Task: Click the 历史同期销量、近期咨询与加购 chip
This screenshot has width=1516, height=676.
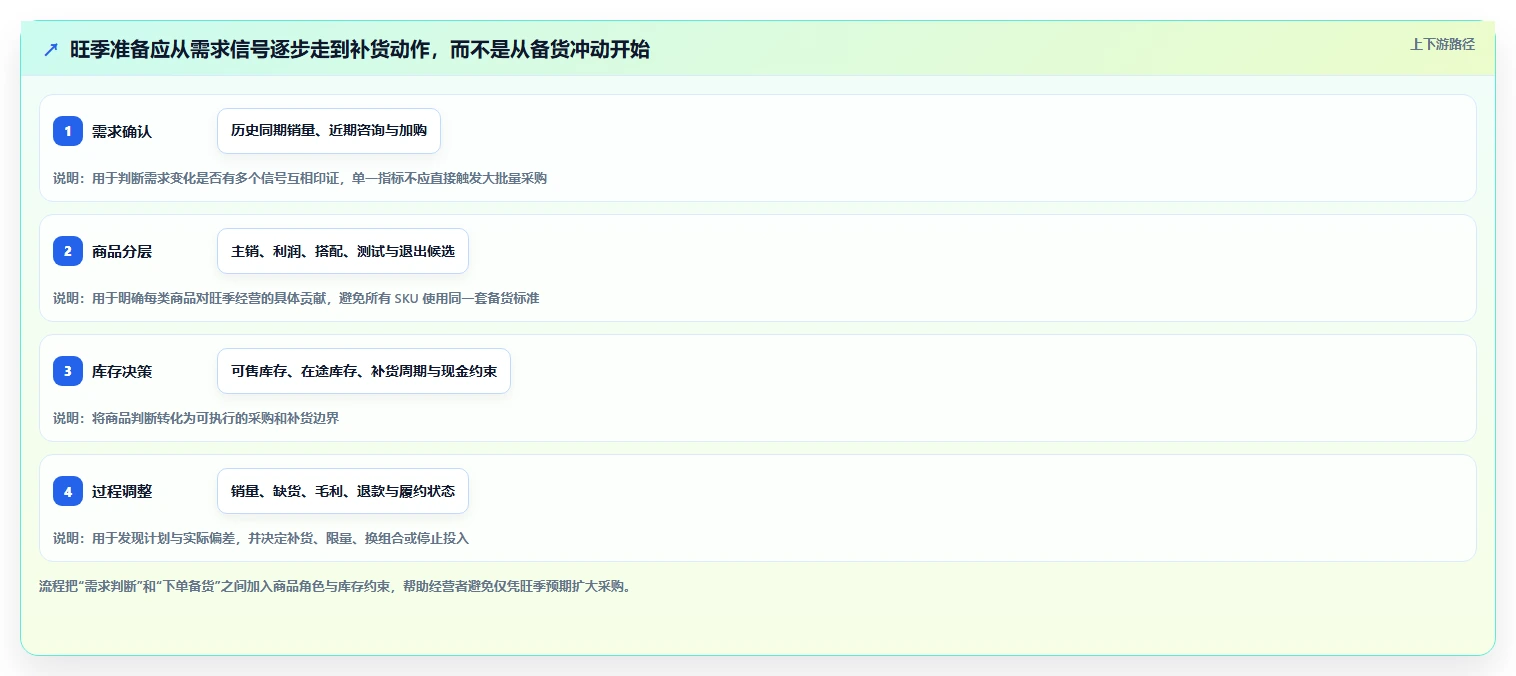Action: (329, 131)
